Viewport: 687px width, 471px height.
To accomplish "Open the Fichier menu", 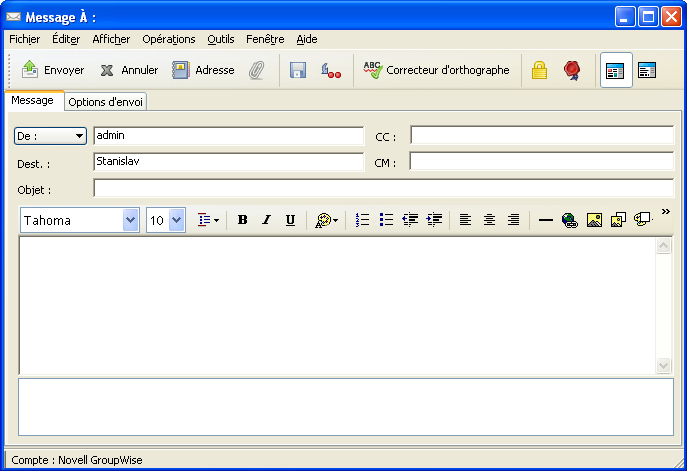I will [25, 39].
